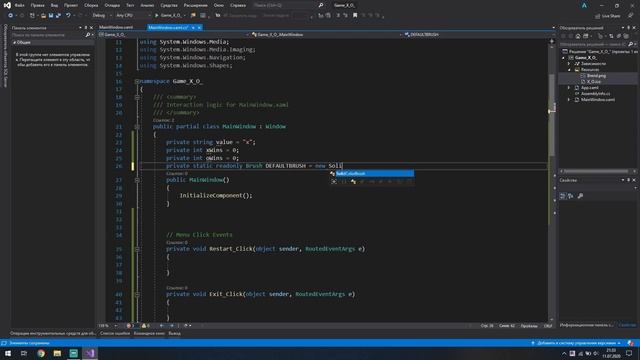Select the solution 'Game_X_O_' root node
Screen dimensions: 640x360
tap(599, 51)
